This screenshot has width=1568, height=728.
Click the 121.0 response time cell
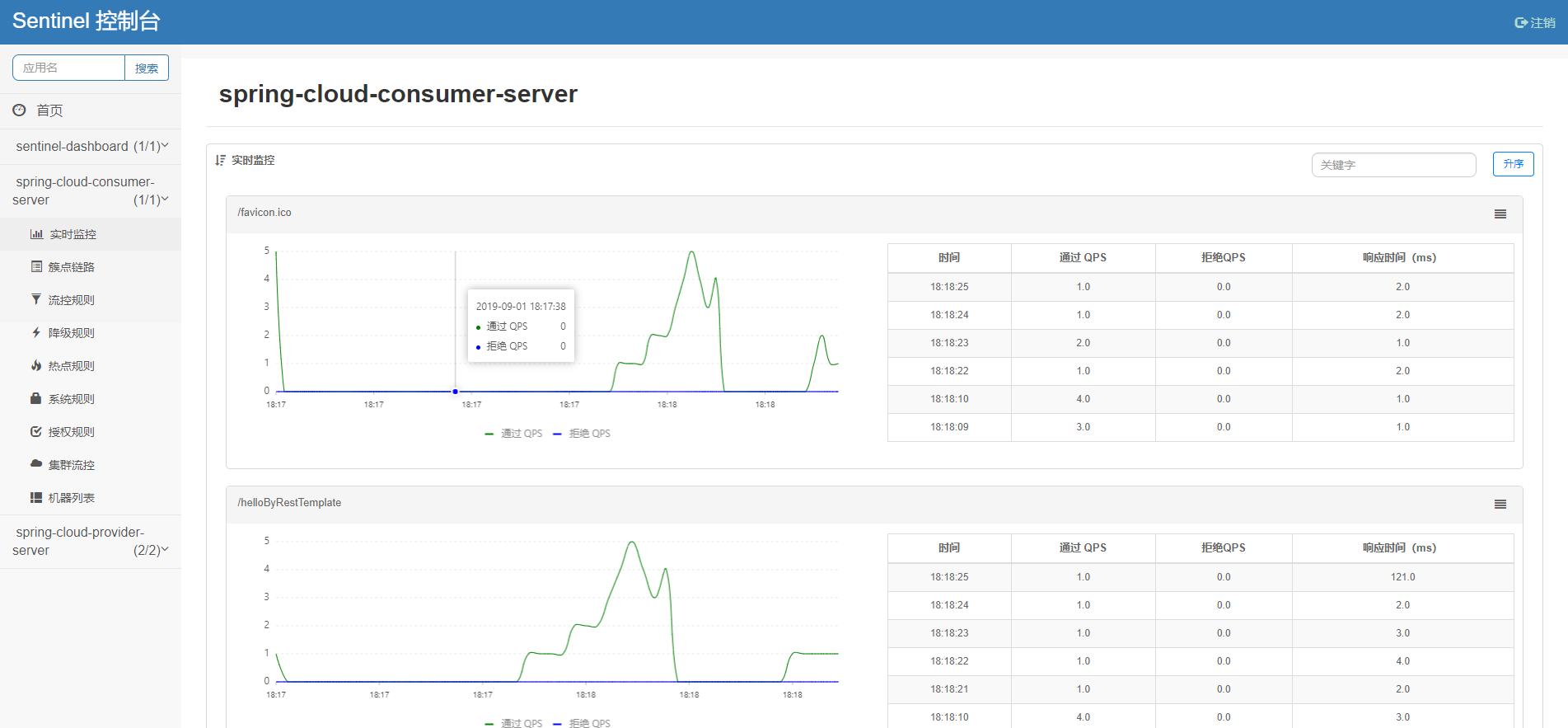[1402, 577]
